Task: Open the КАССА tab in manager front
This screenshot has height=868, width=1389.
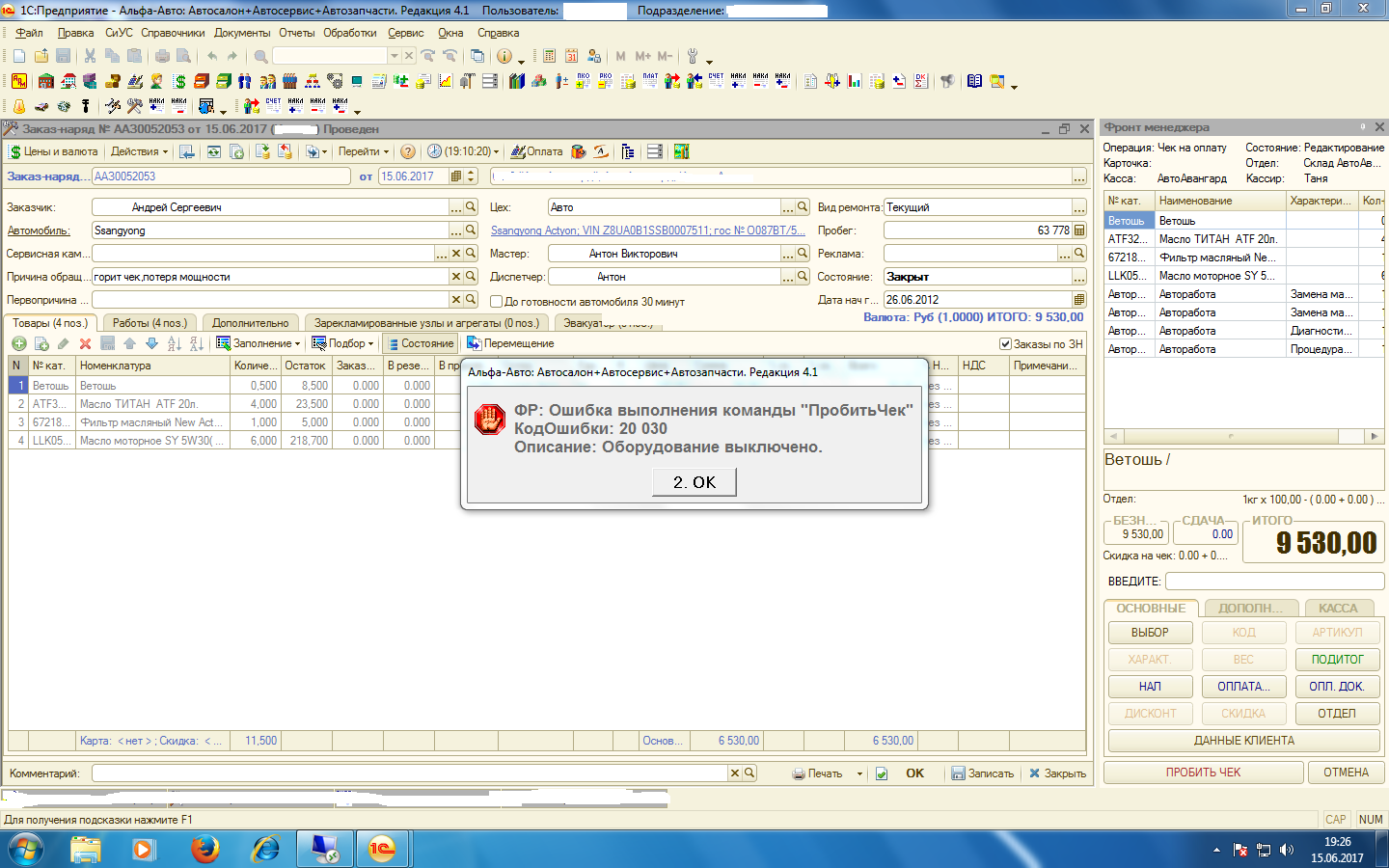Action: point(1338,609)
